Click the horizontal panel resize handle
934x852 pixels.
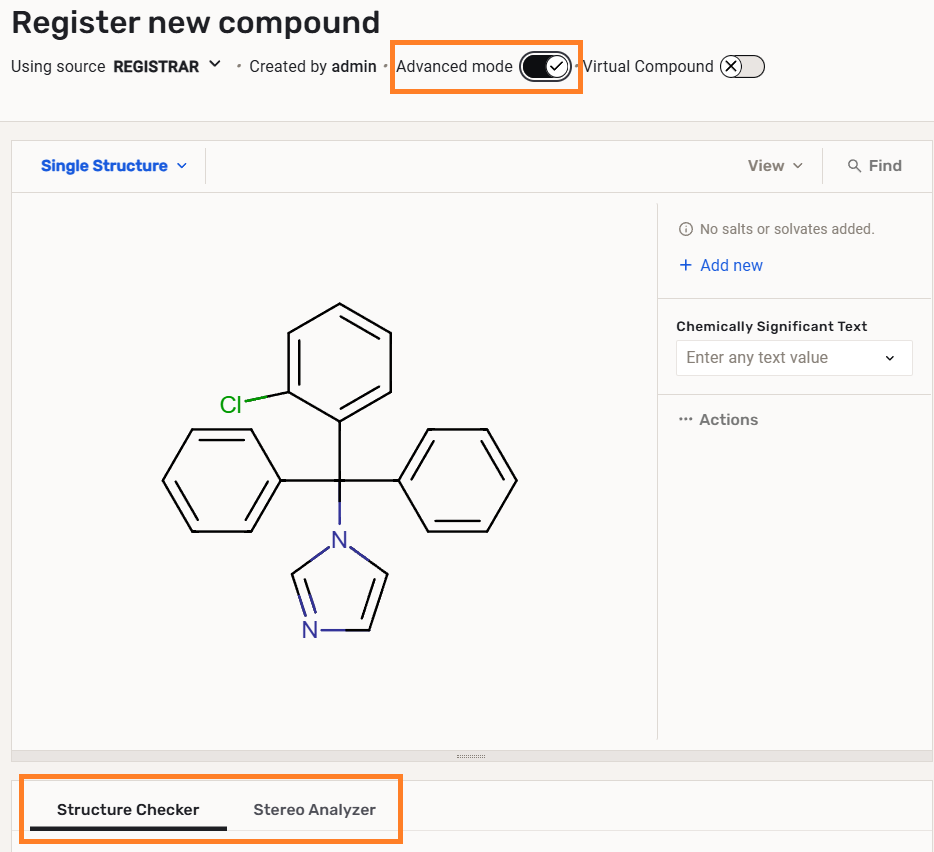[x=470, y=757]
